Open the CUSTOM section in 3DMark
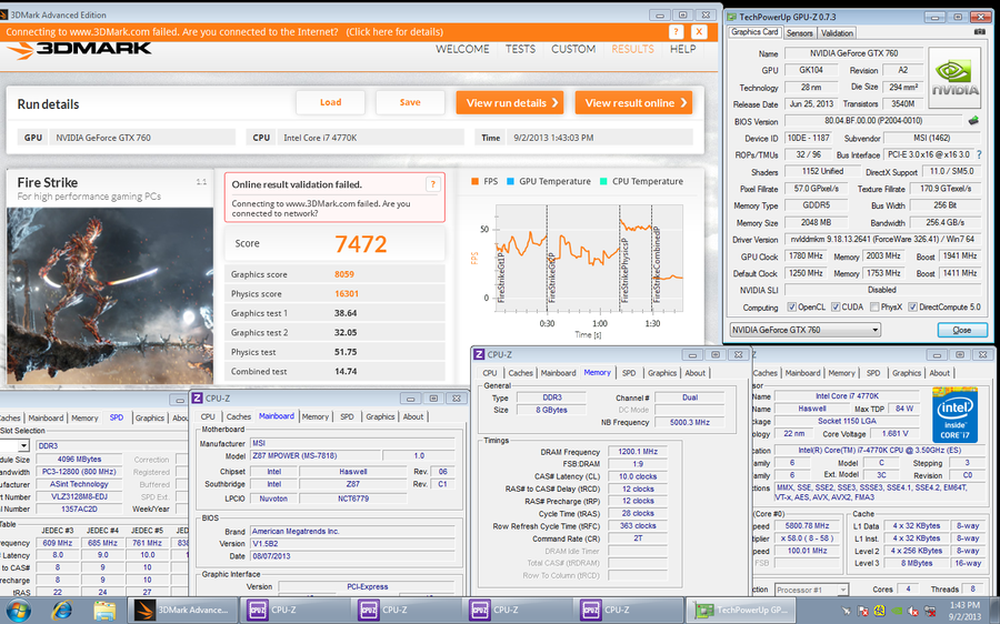 573,49
